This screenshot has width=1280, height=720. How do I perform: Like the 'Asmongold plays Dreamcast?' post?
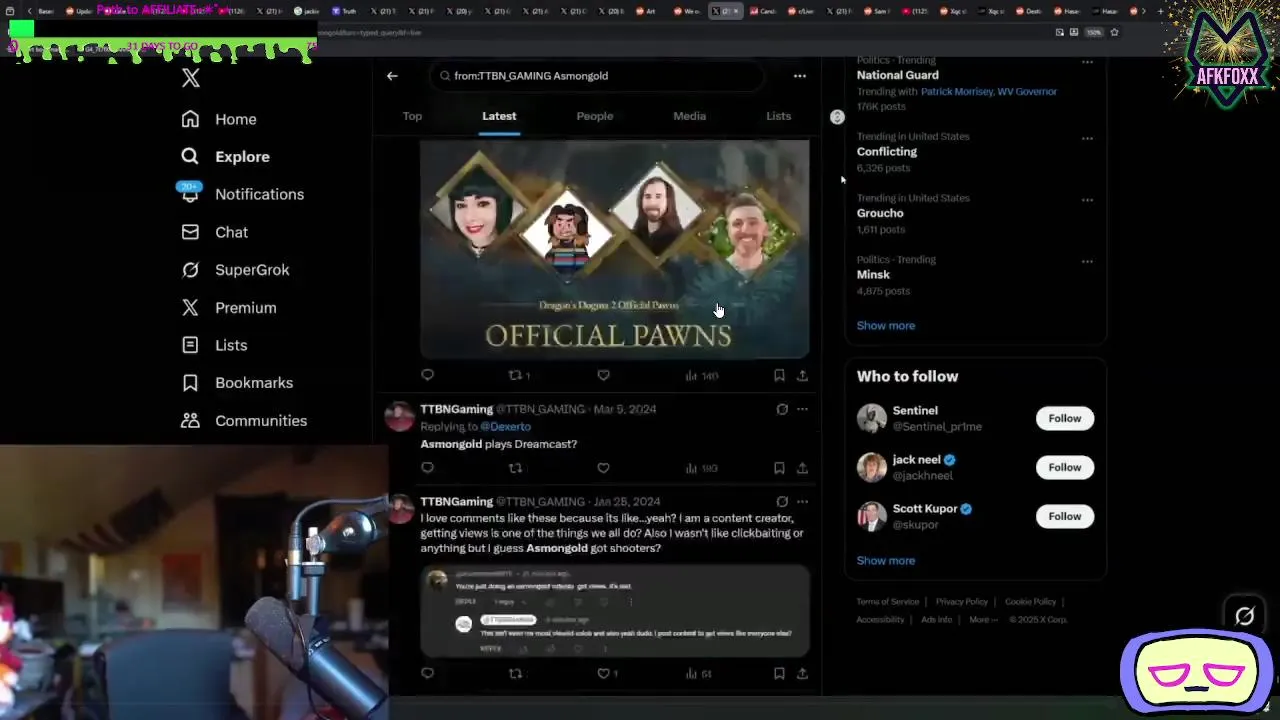tap(603, 468)
